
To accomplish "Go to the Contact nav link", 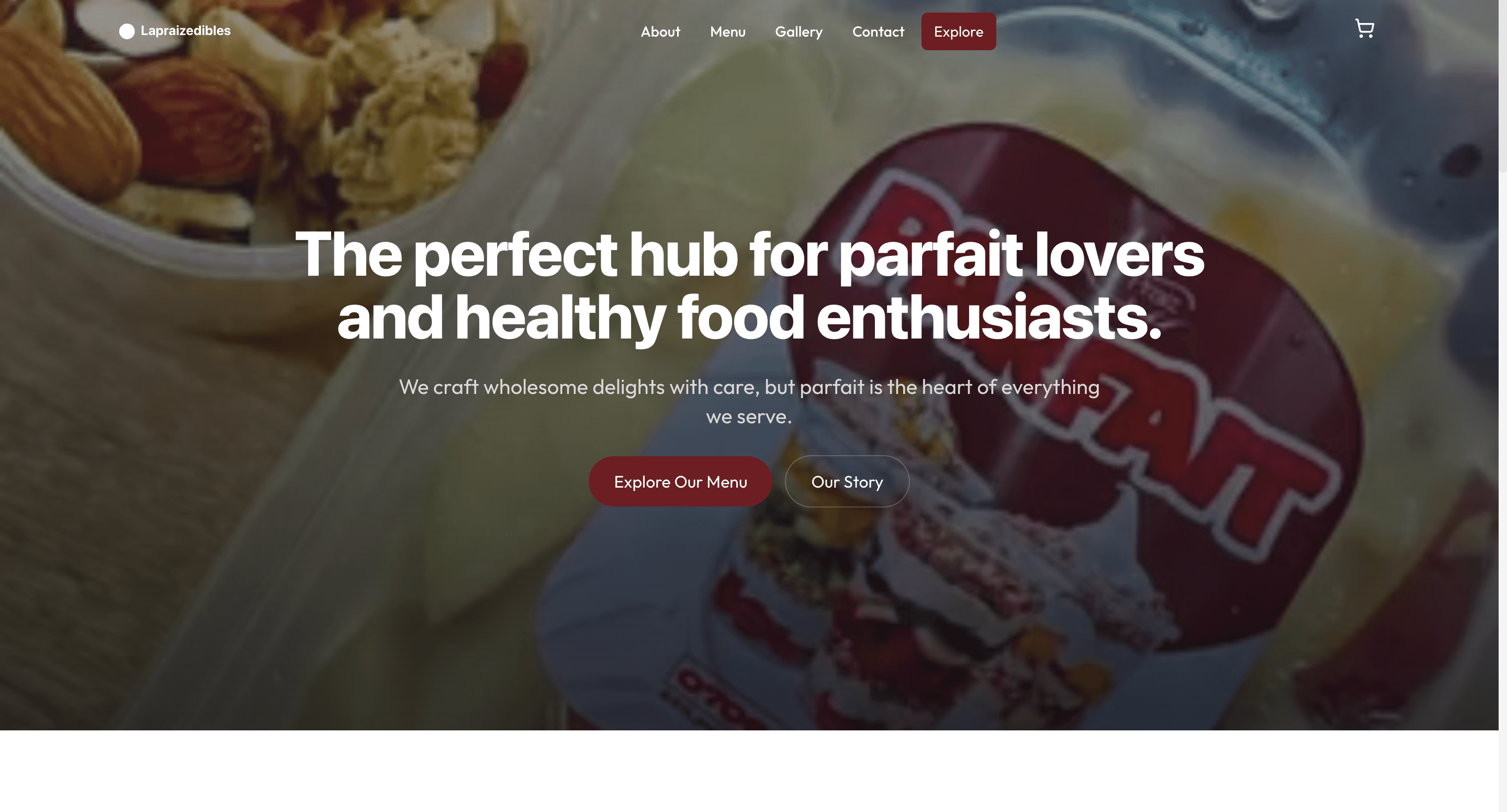I will [878, 31].
